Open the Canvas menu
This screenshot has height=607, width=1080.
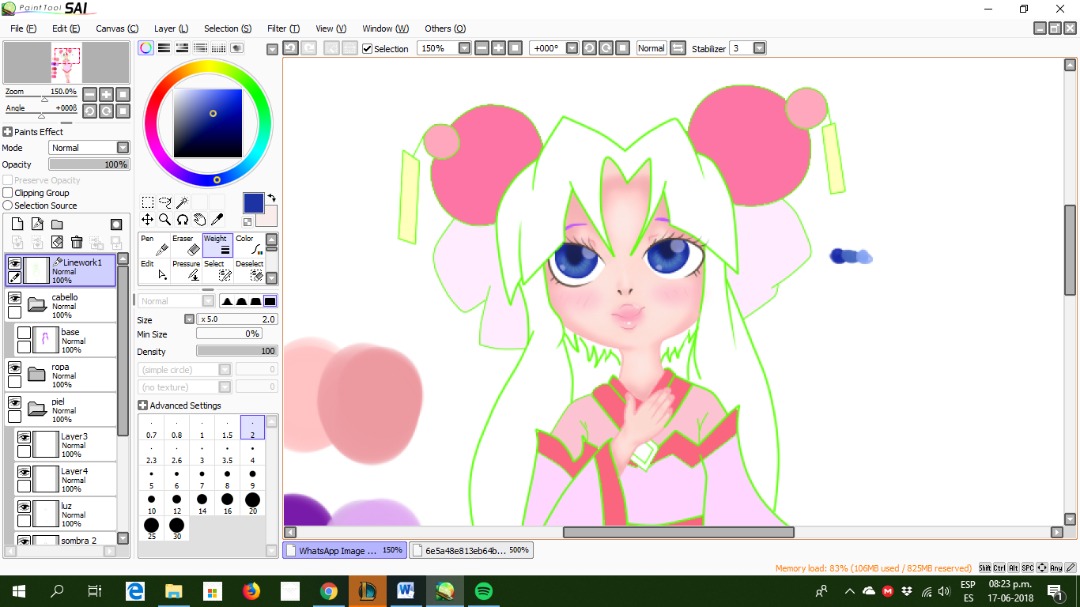(x=117, y=28)
